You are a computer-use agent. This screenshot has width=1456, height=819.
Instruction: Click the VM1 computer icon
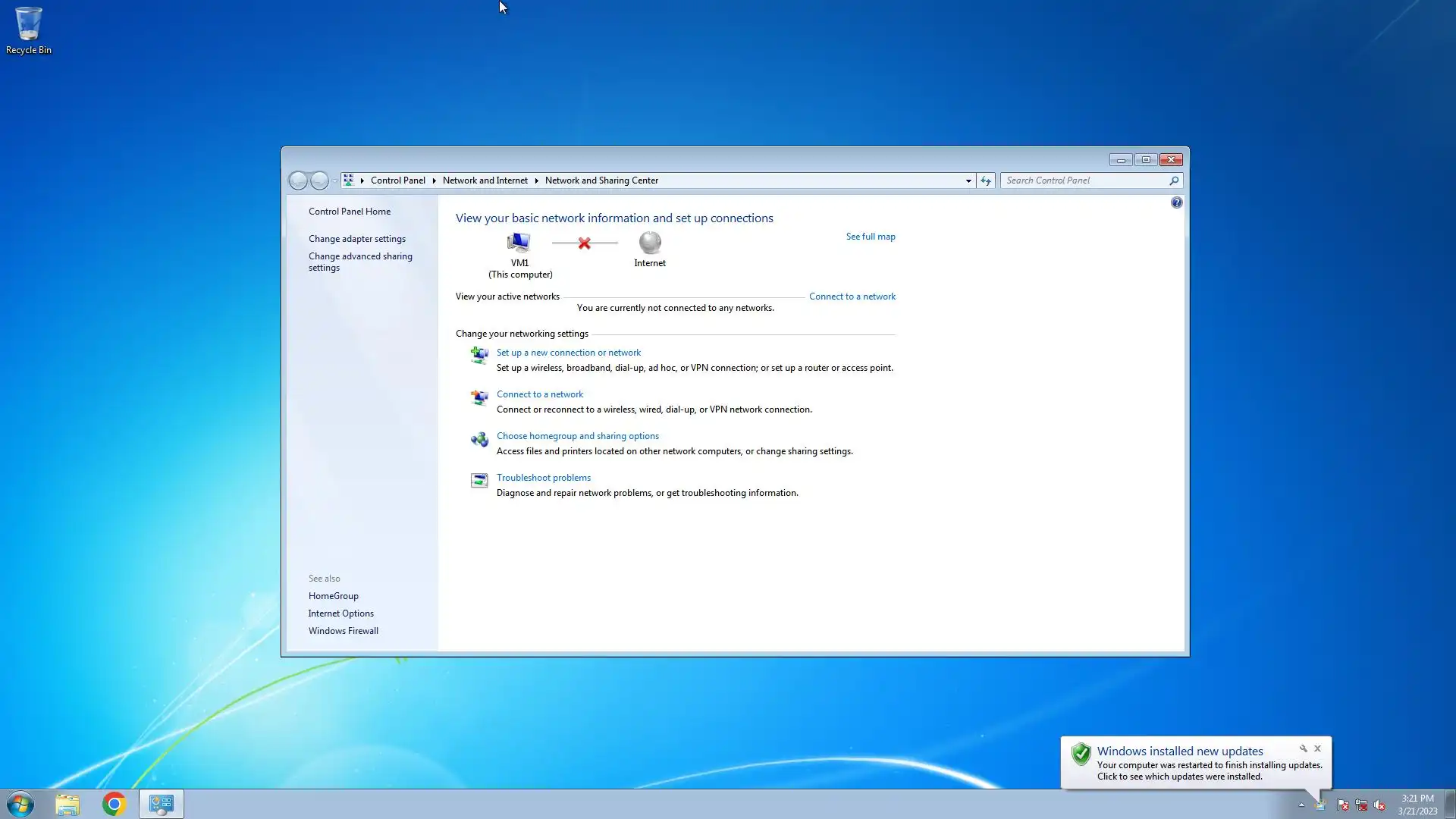pyautogui.click(x=519, y=243)
